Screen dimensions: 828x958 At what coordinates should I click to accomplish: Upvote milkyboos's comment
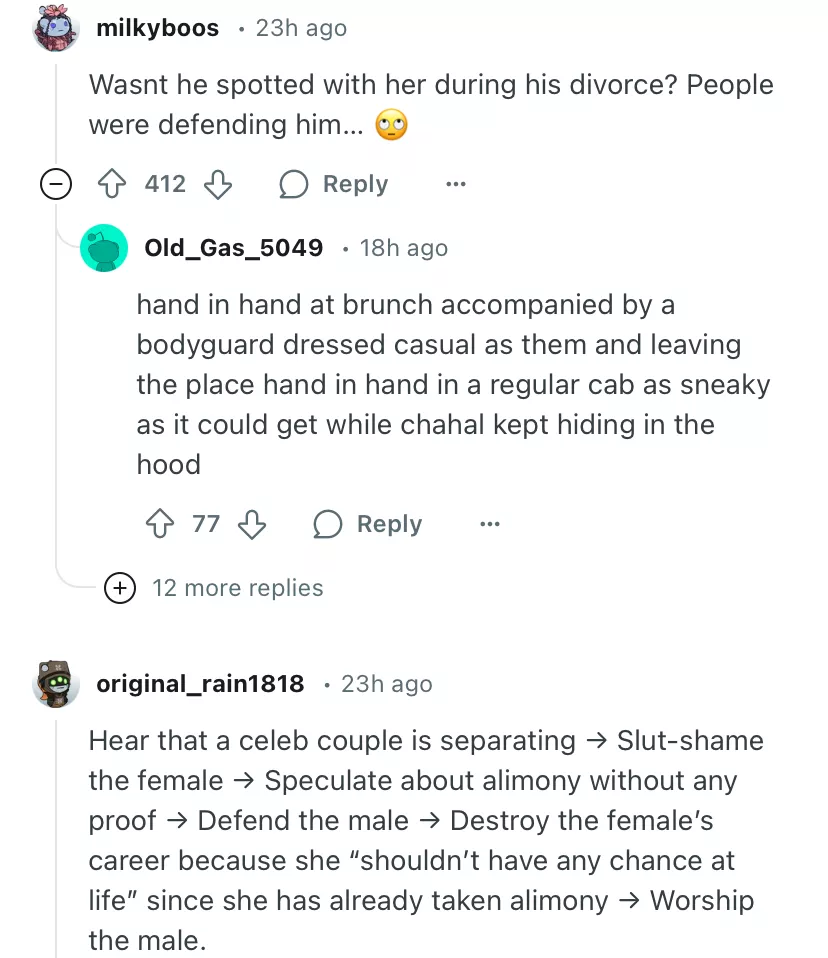tap(111, 184)
